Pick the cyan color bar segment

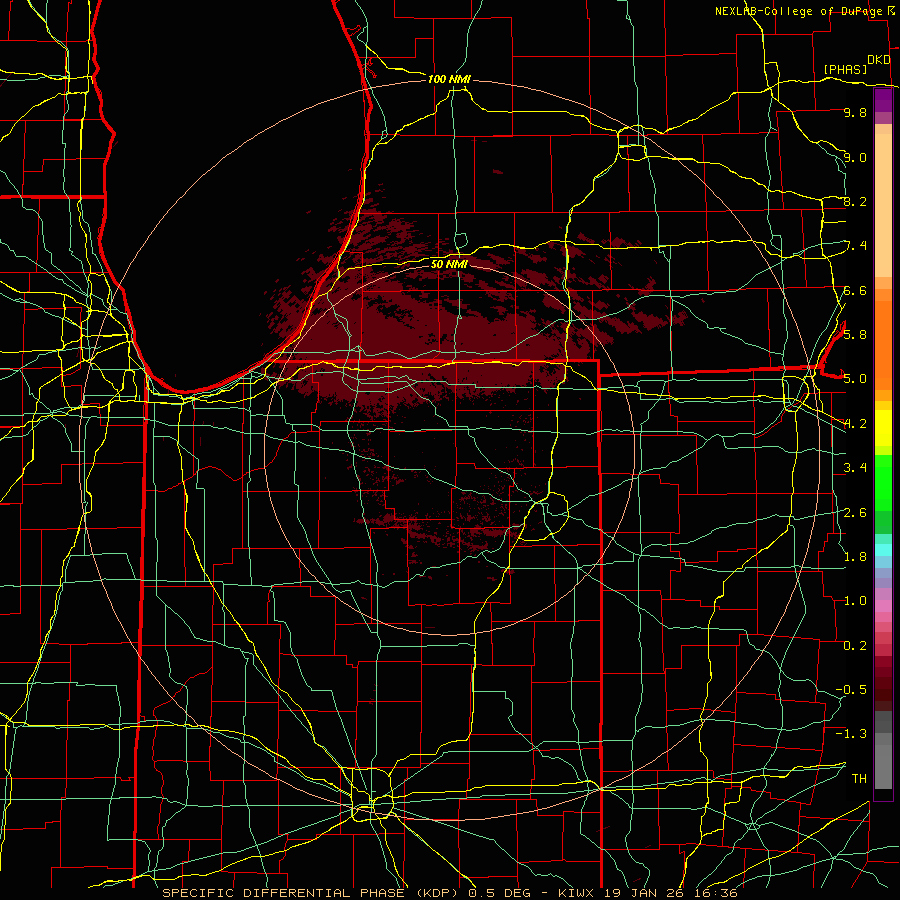883,550
